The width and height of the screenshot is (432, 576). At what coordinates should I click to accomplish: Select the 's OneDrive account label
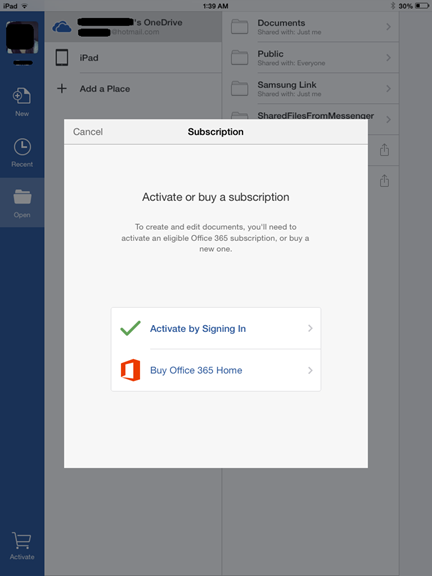(x=130, y=22)
